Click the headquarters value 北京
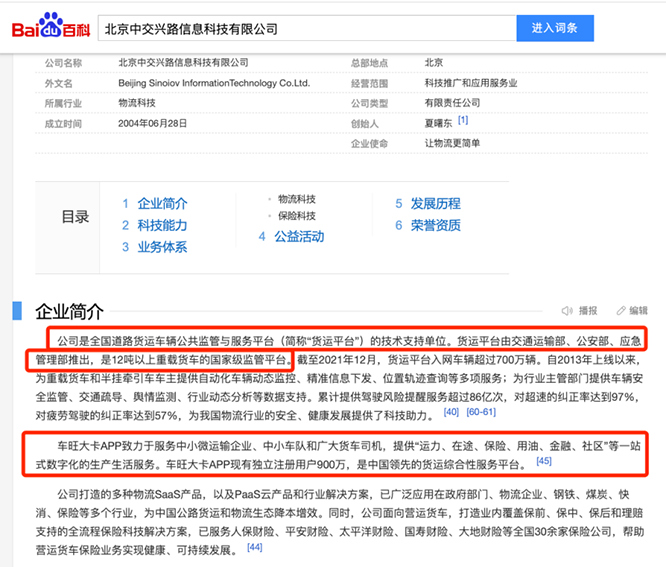 click(x=434, y=63)
